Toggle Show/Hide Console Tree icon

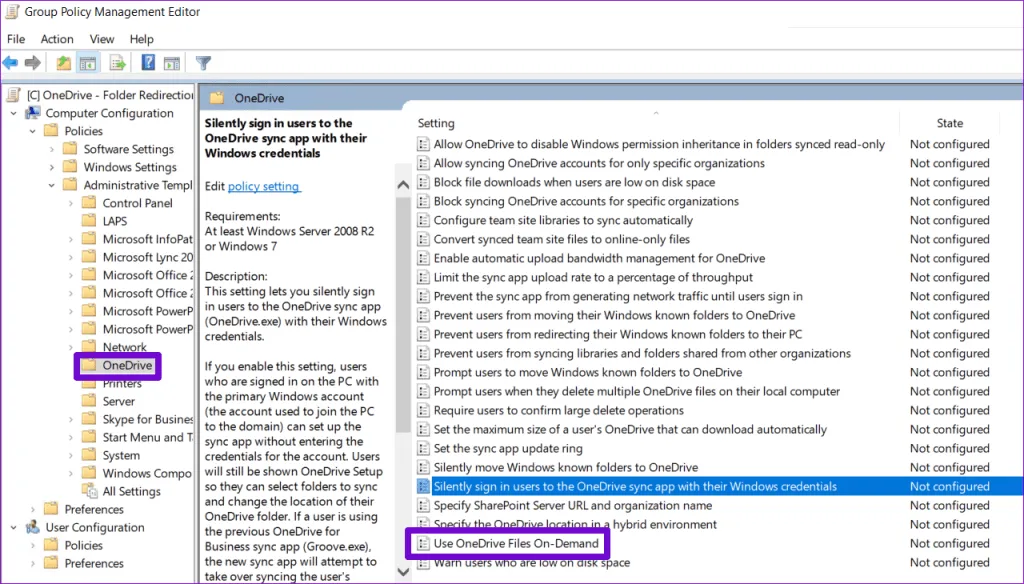tap(88, 63)
